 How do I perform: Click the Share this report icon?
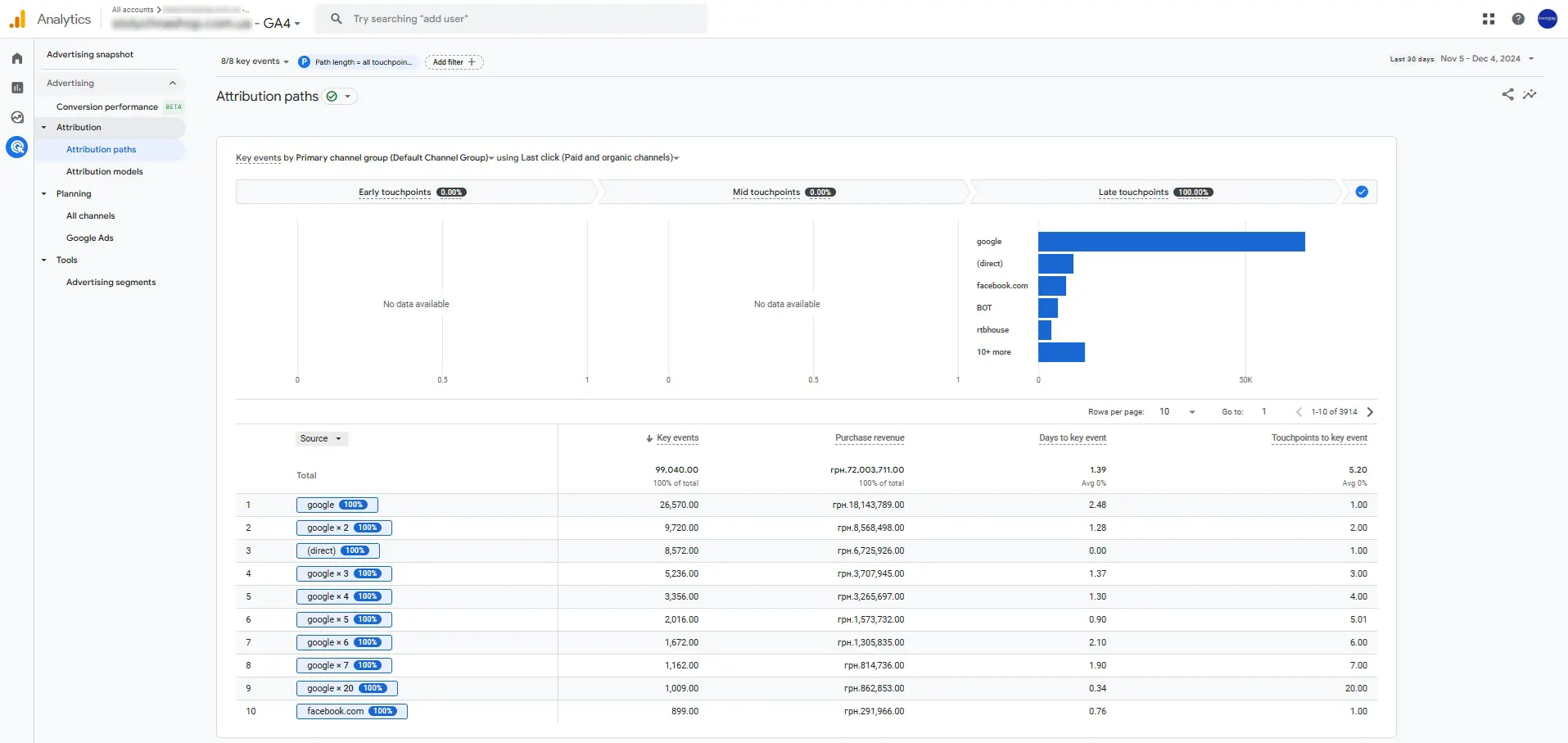(1507, 95)
